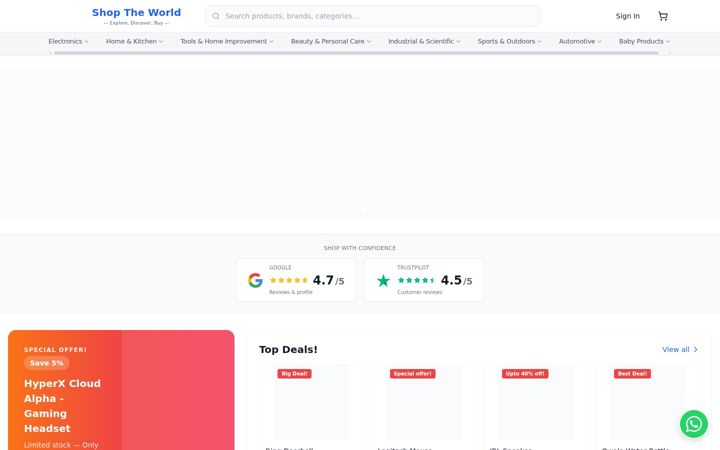Screen dimensions: 720x450
Task: Click the category bar horizontal scrollbar
Action: [x=356, y=53]
